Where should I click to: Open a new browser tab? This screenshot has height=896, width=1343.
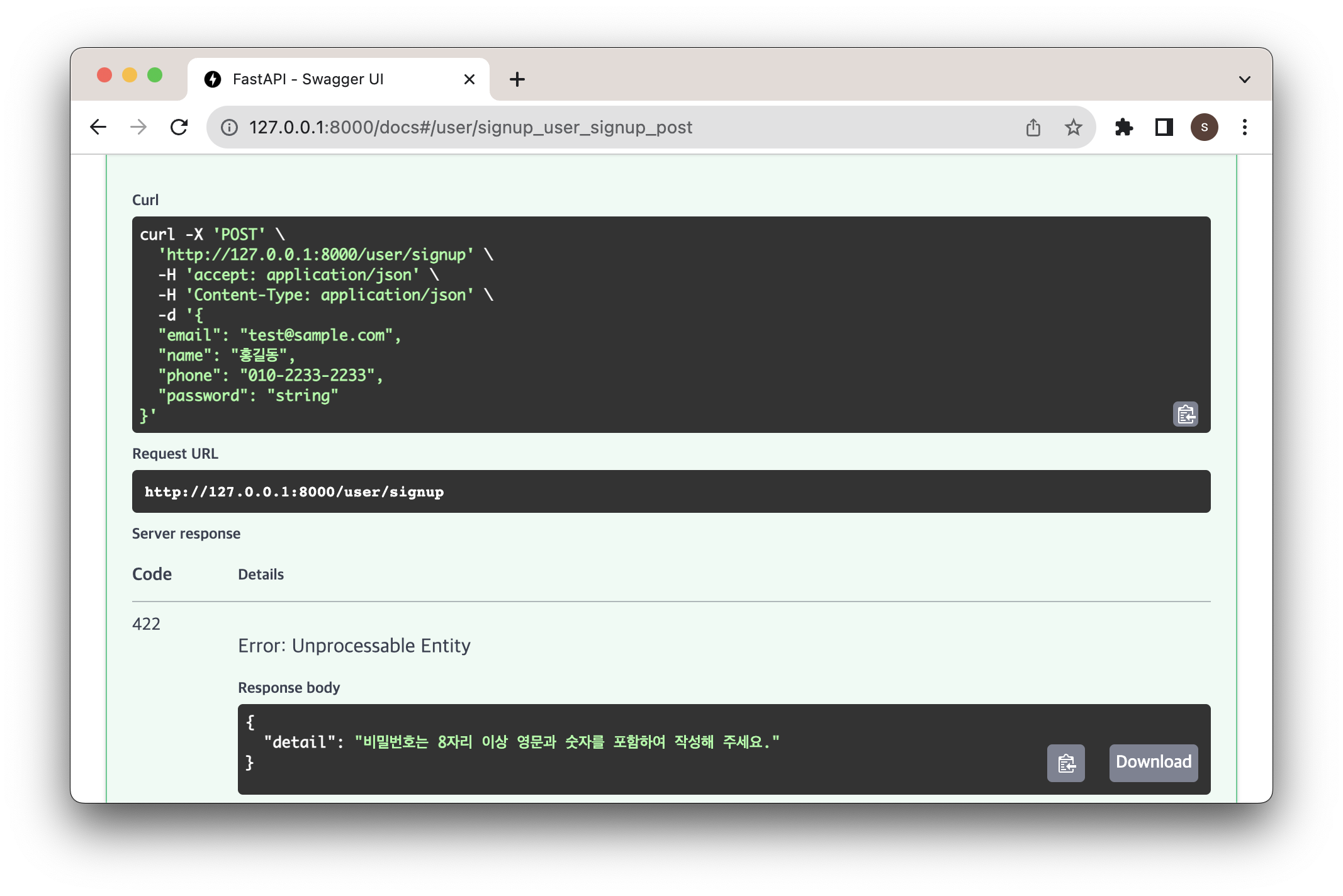pos(517,79)
